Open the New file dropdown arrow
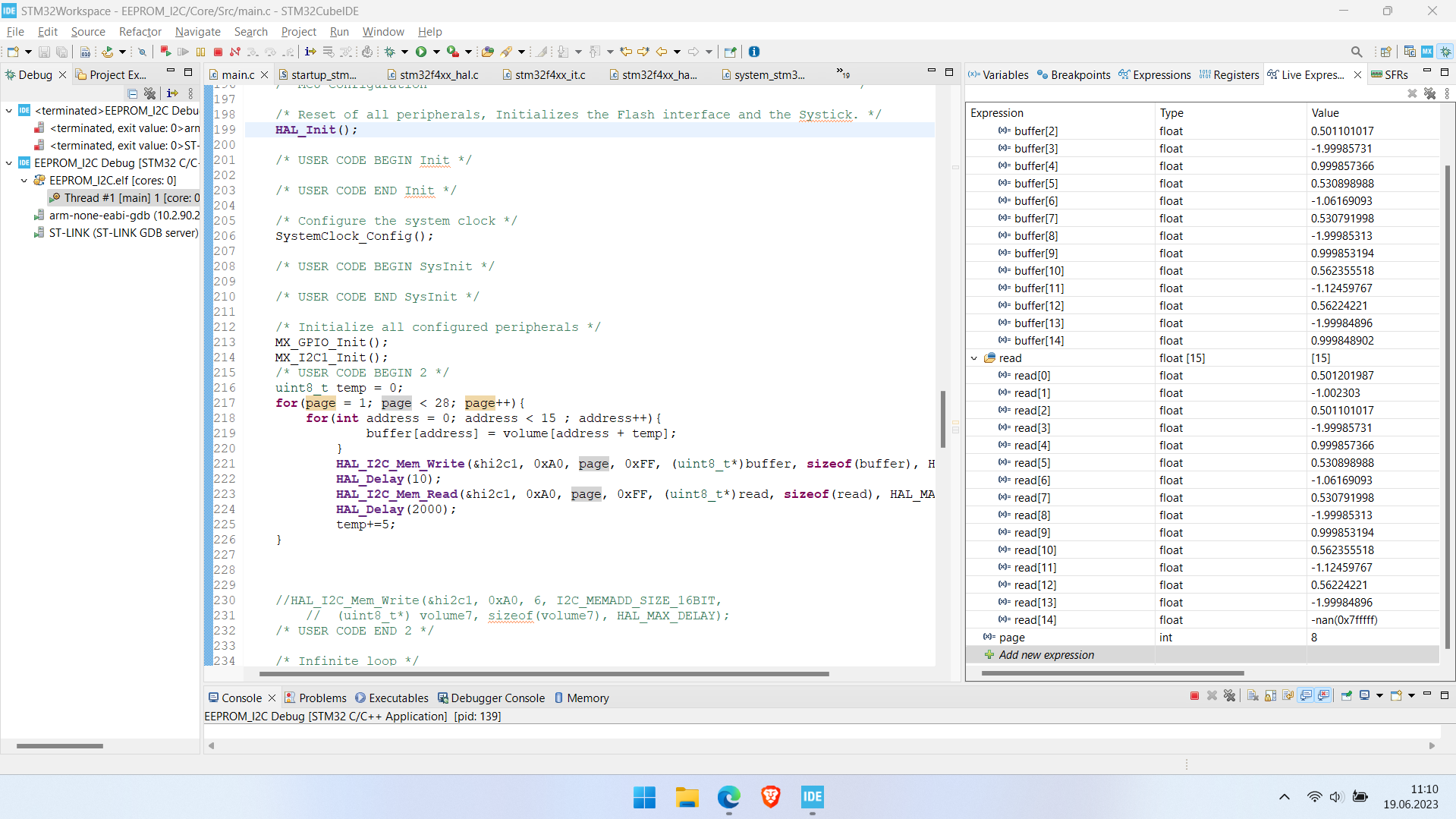Viewport: 1456px width, 819px height. [x=28, y=52]
